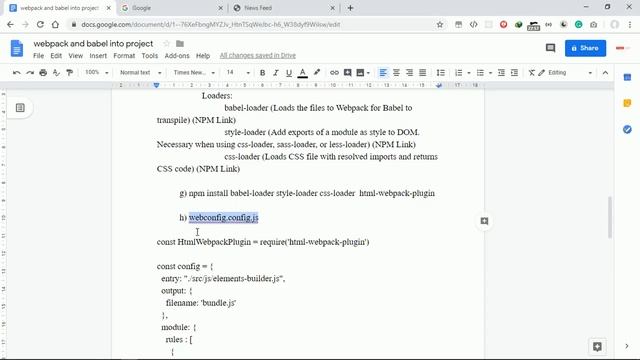Move document using the folder icon
Image resolution: width=640 pixels, height=360 pixels.
180,43
